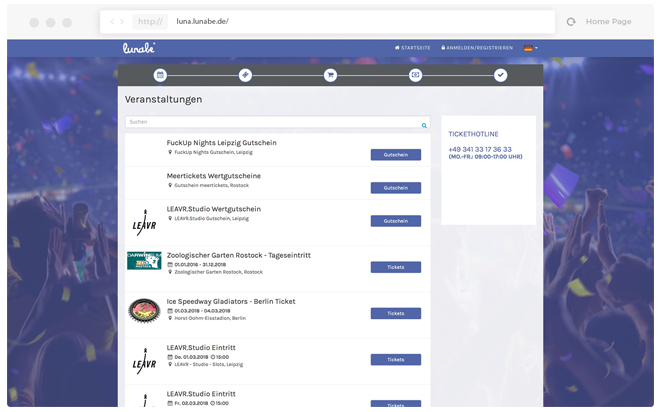Click the ticket hotline phone number
Screen dimensions: 662x412
pos(480,149)
